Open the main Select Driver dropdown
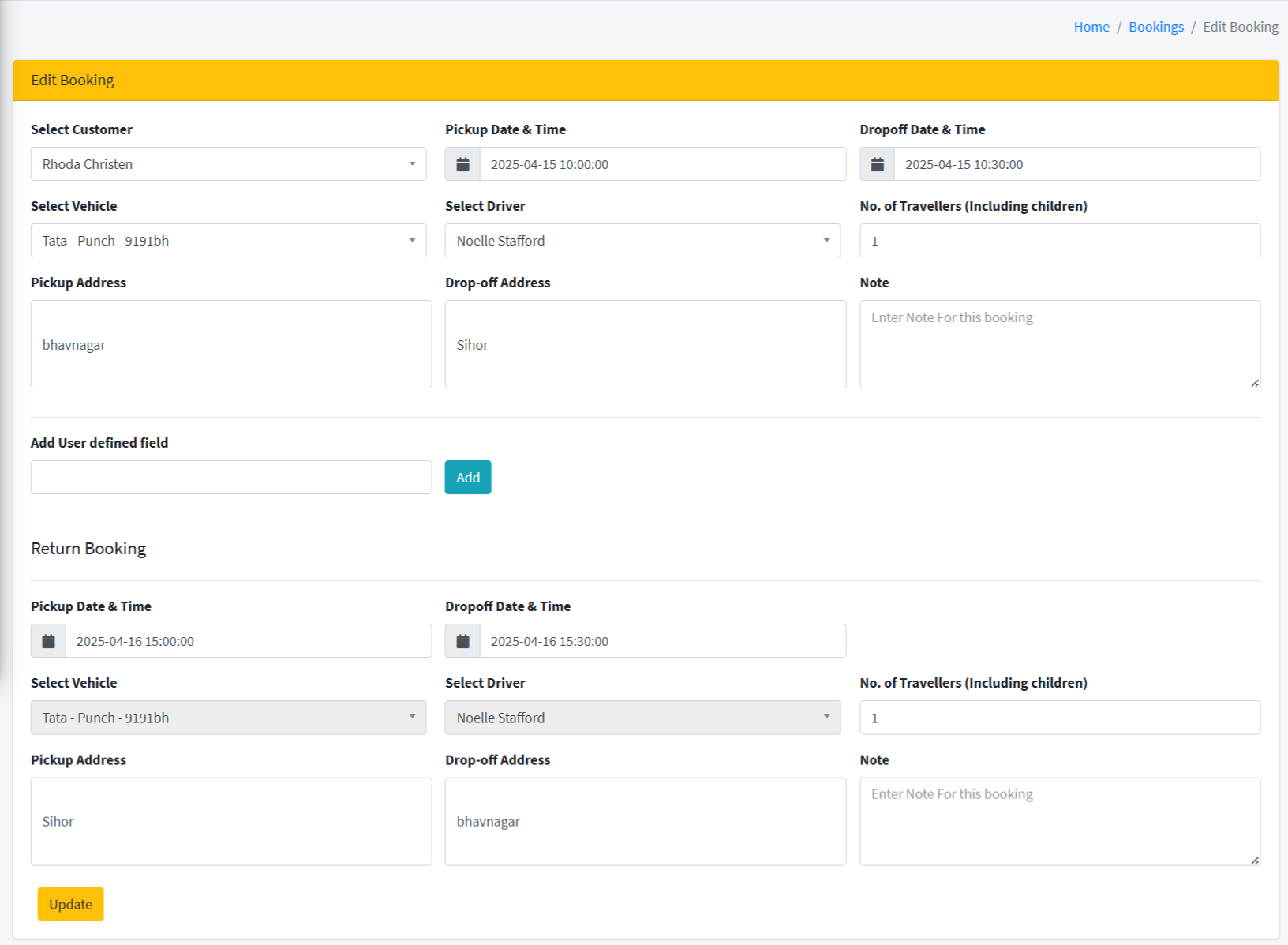Viewport: 1288px width, 945px height. point(642,241)
